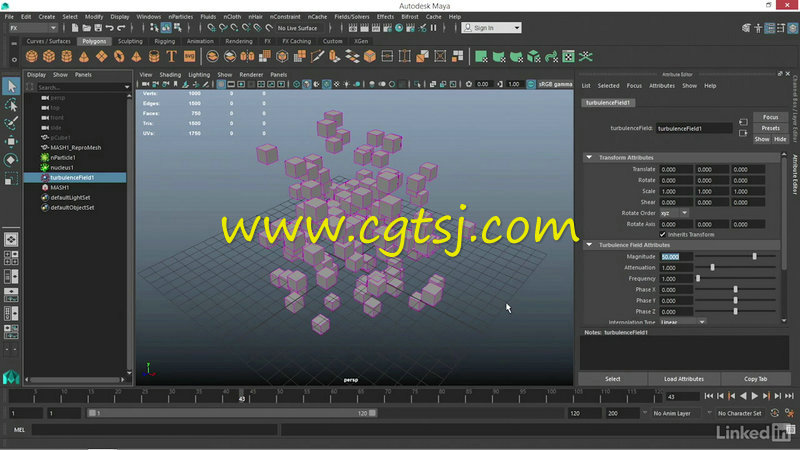
Task: Open Attribute Editor Attributes menu
Action: point(662,86)
